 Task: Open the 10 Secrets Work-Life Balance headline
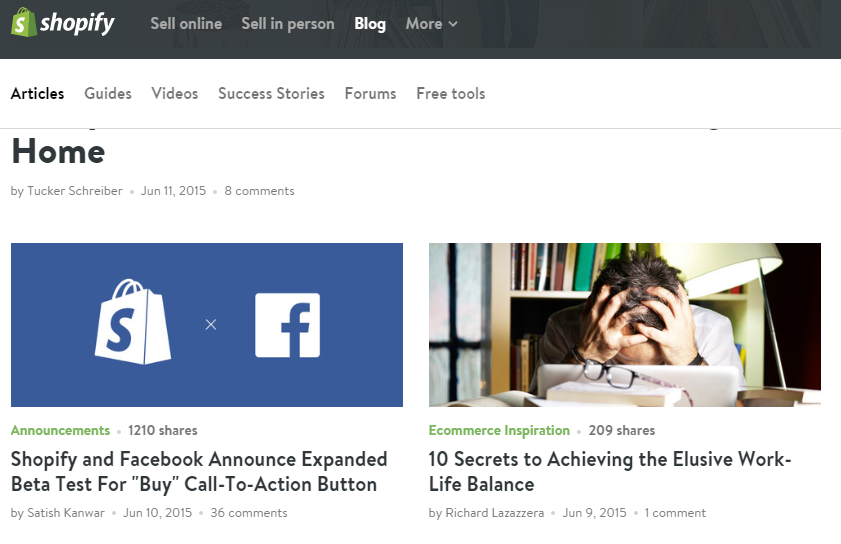[610, 472]
